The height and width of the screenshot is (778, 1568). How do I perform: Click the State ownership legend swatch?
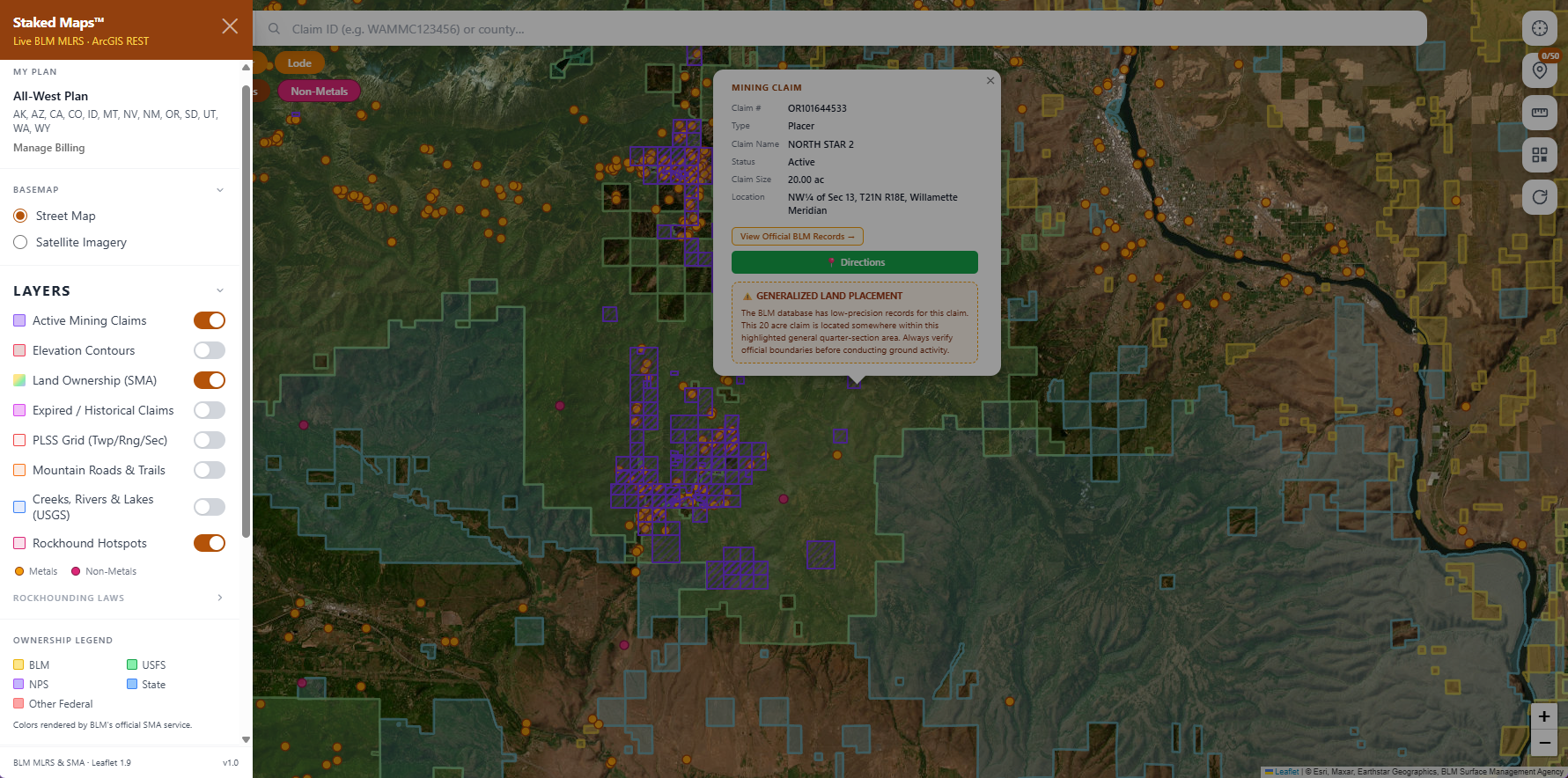[x=132, y=684]
